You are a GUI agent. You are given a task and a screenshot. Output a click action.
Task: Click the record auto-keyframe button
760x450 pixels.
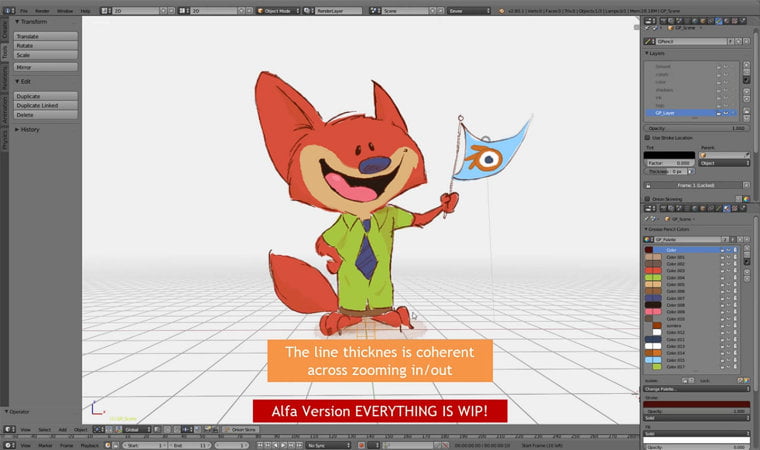point(361,445)
